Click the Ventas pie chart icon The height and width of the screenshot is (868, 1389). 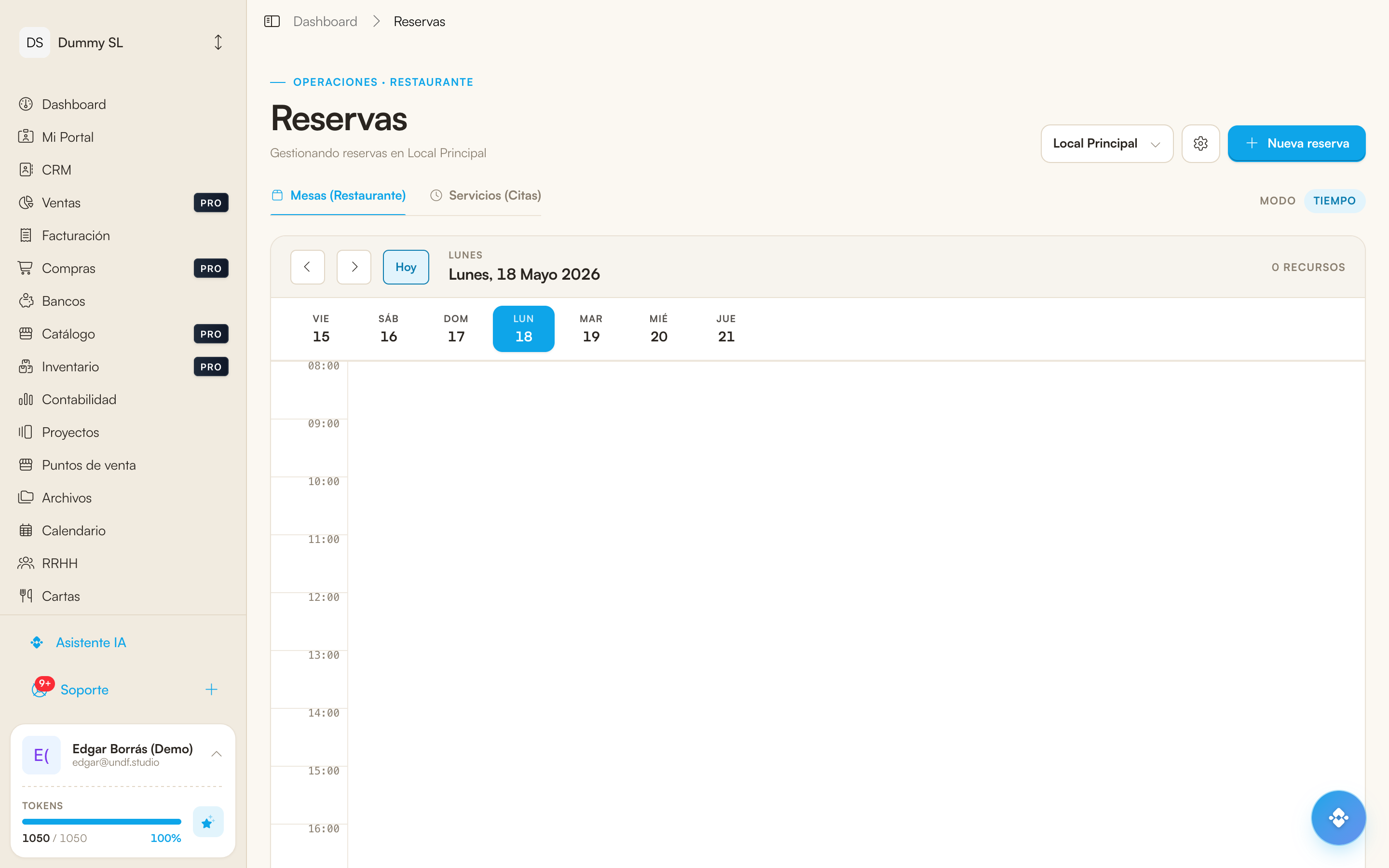(26, 202)
